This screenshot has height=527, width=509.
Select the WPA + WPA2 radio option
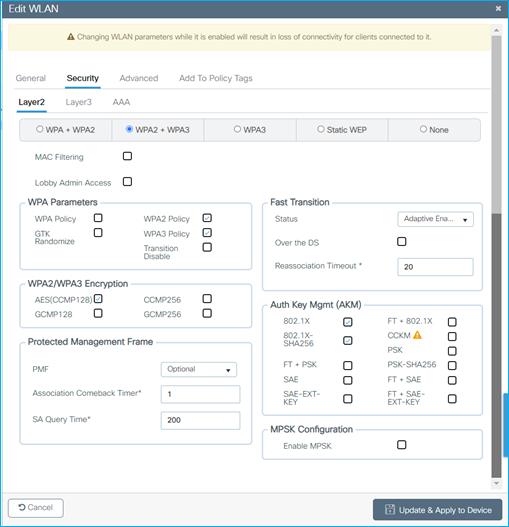pyautogui.click(x=40, y=129)
